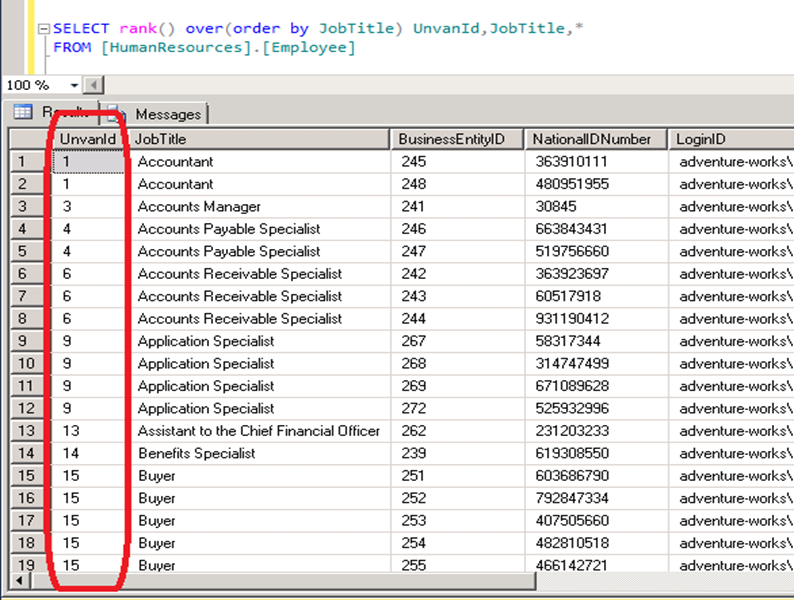Select the NationalIDNumber column header
The width and height of the screenshot is (794, 600).
point(596,139)
